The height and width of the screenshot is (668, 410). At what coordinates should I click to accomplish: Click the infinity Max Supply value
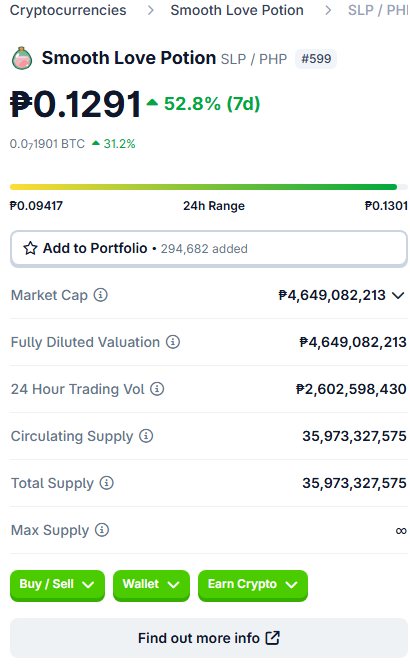click(401, 531)
